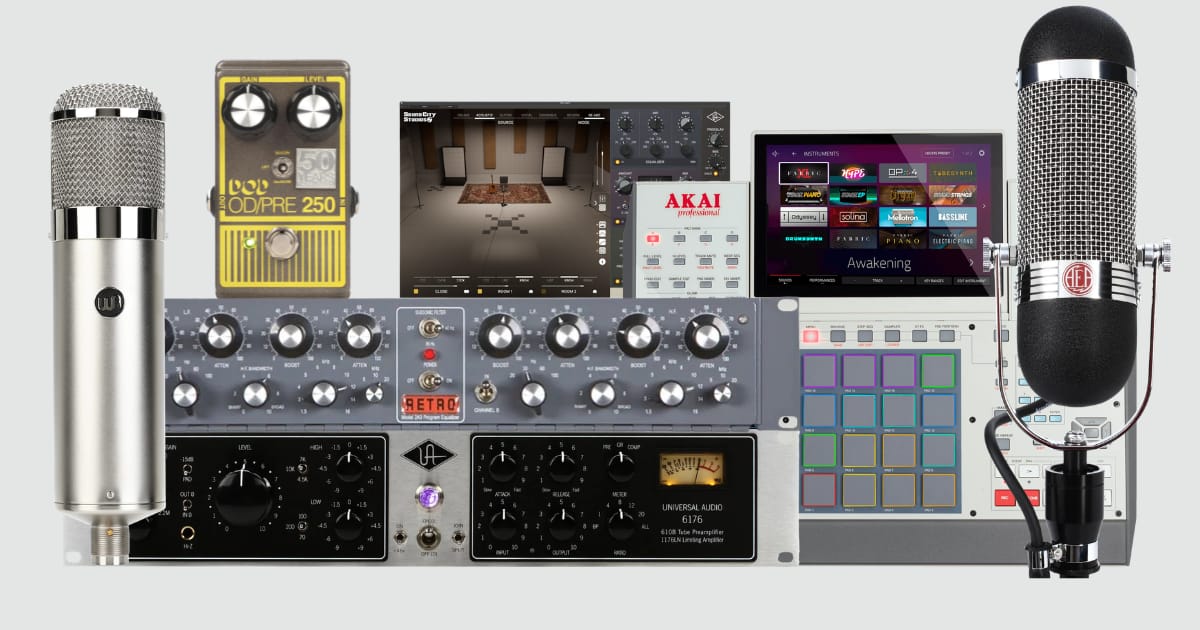Choose the Fabric Piano instrument tile
The height and width of the screenshot is (630, 1200).
903,239
